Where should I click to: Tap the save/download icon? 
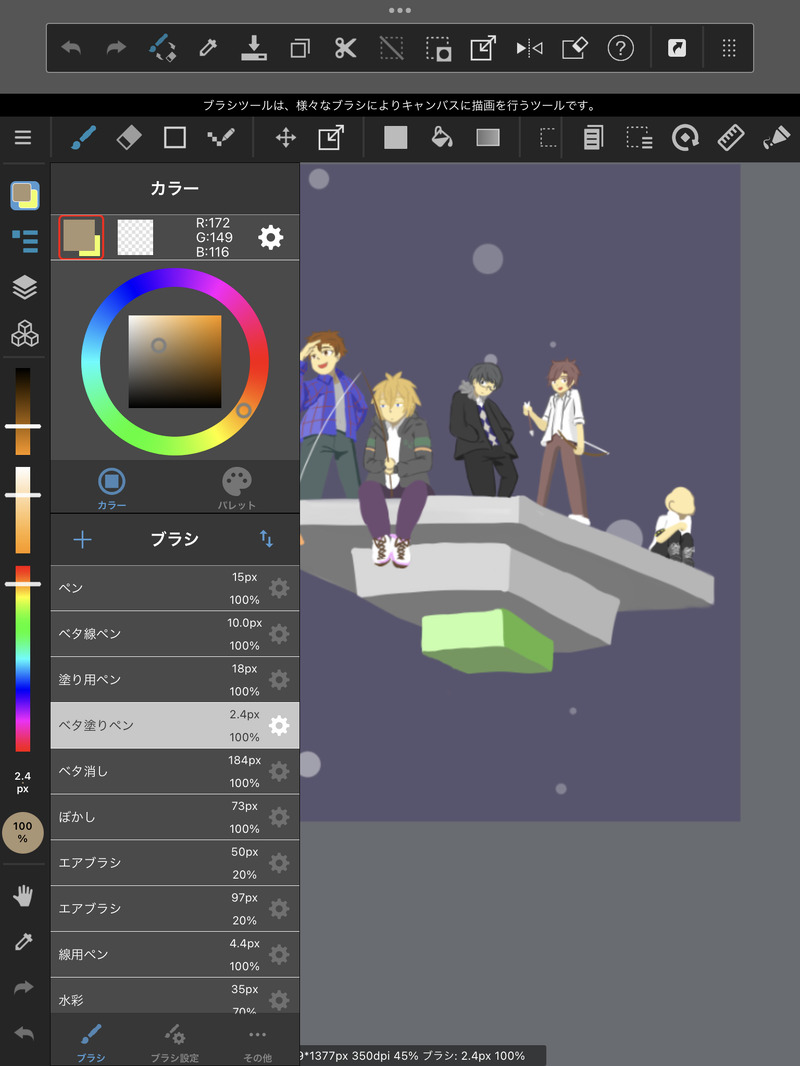click(x=254, y=48)
